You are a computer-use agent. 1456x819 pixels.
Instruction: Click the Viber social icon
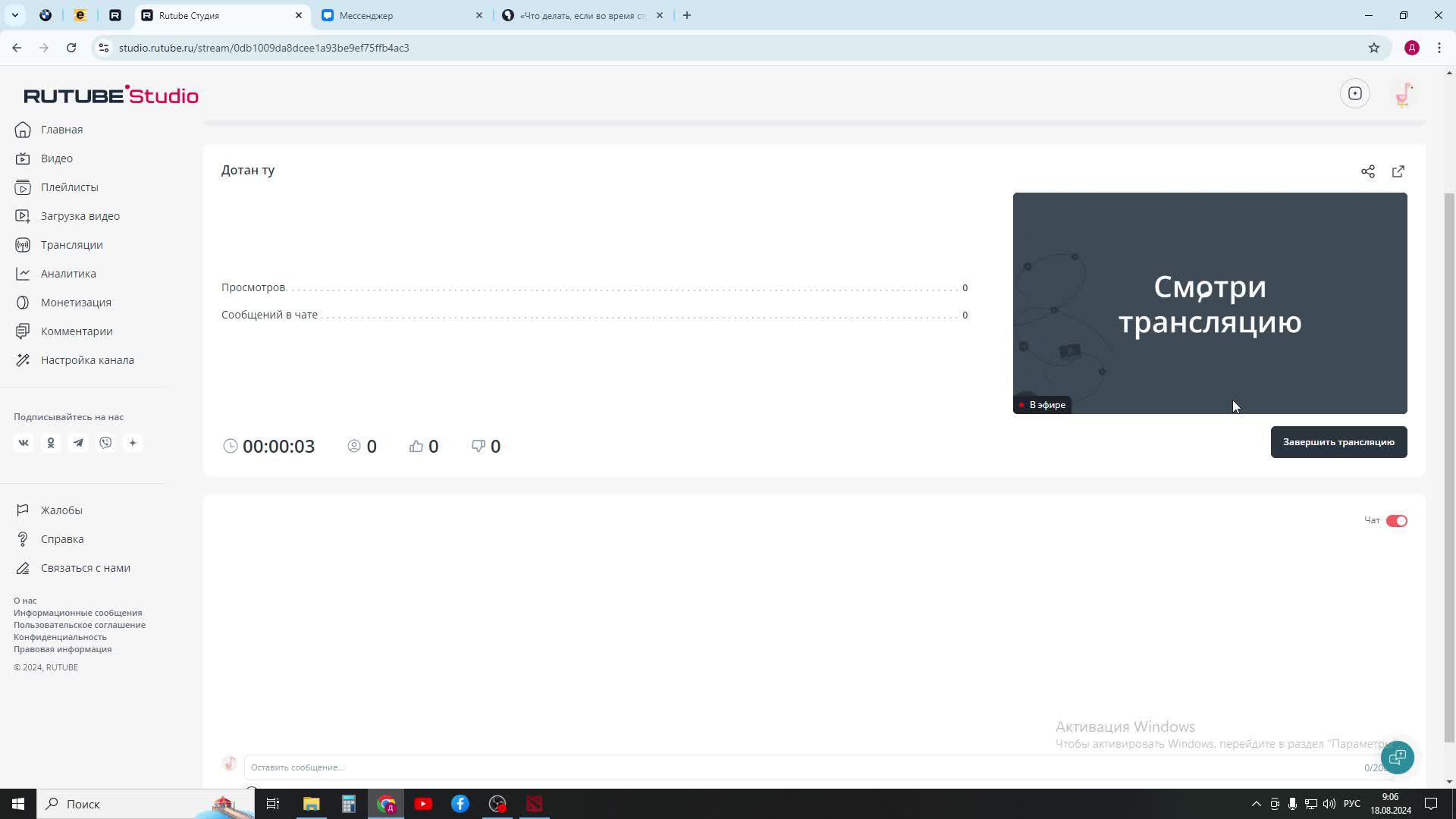coord(105,443)
